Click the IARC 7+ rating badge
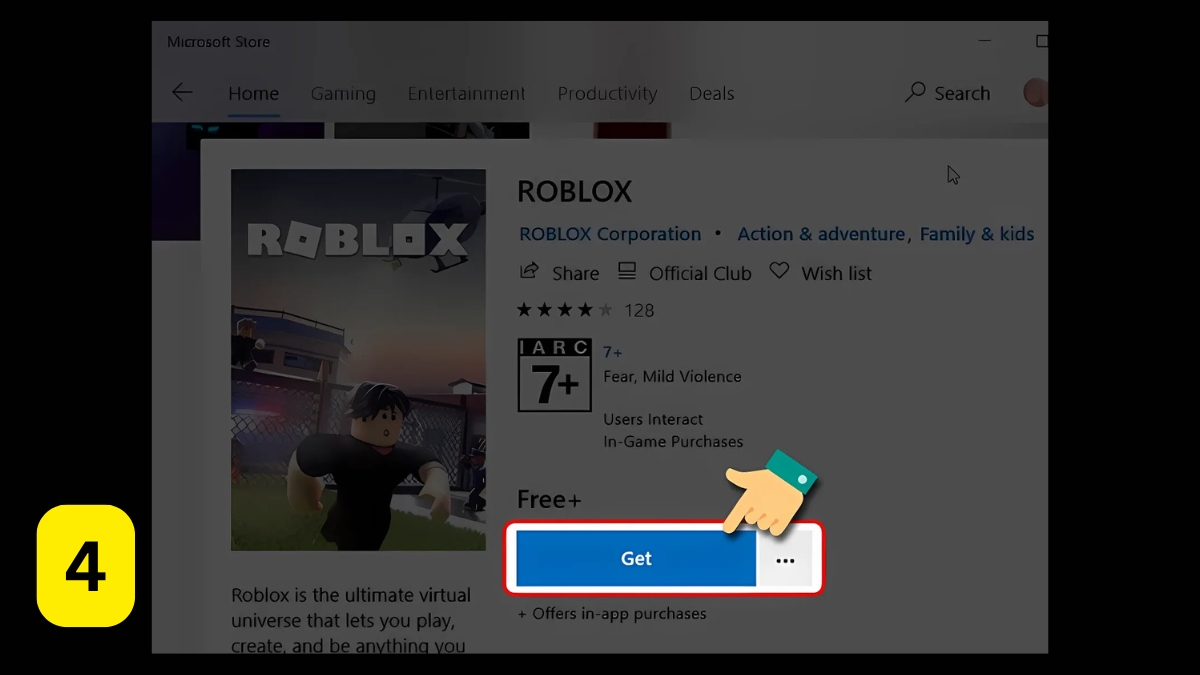Image resolution: width=1200 pixels, height=675 pixels. tap(555, 375)
